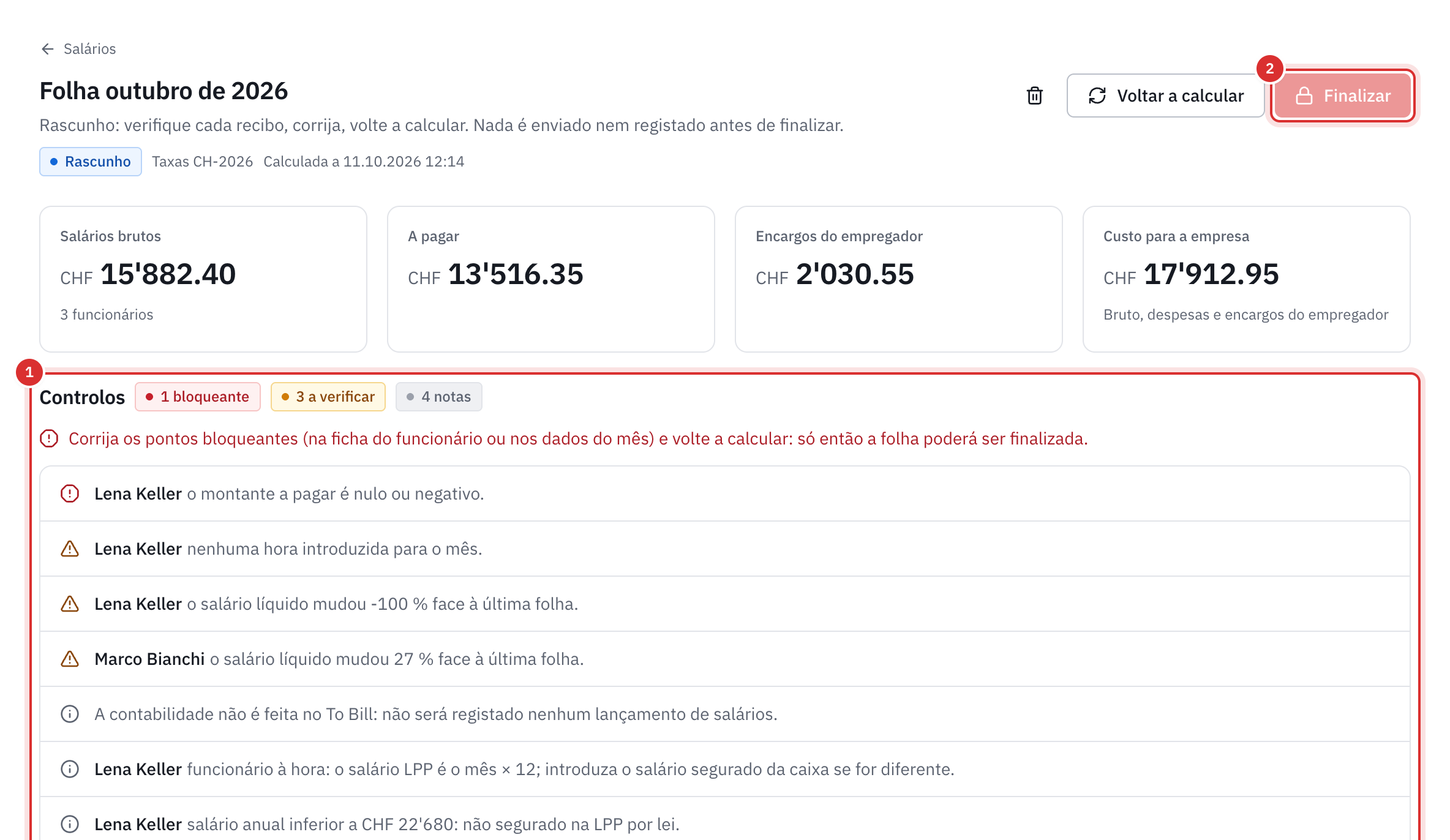
Task: Click the Finalizar button
Action: click(x=1343, y=96)
